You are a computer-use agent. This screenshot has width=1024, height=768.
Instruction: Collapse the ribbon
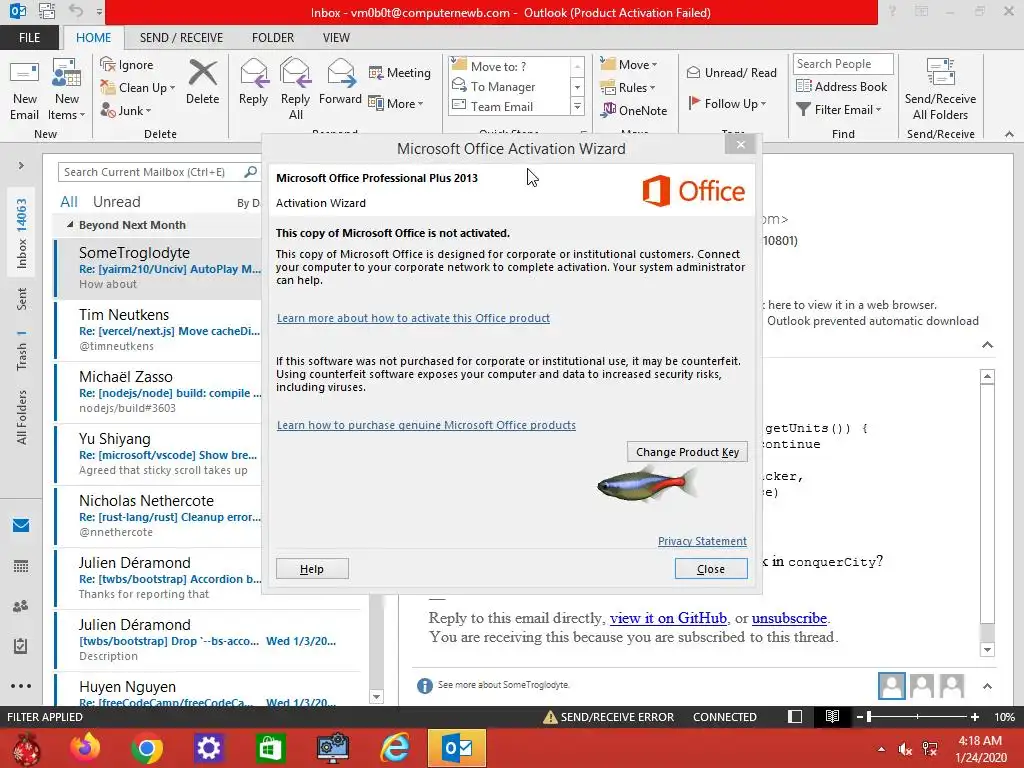pos(1009,134)
